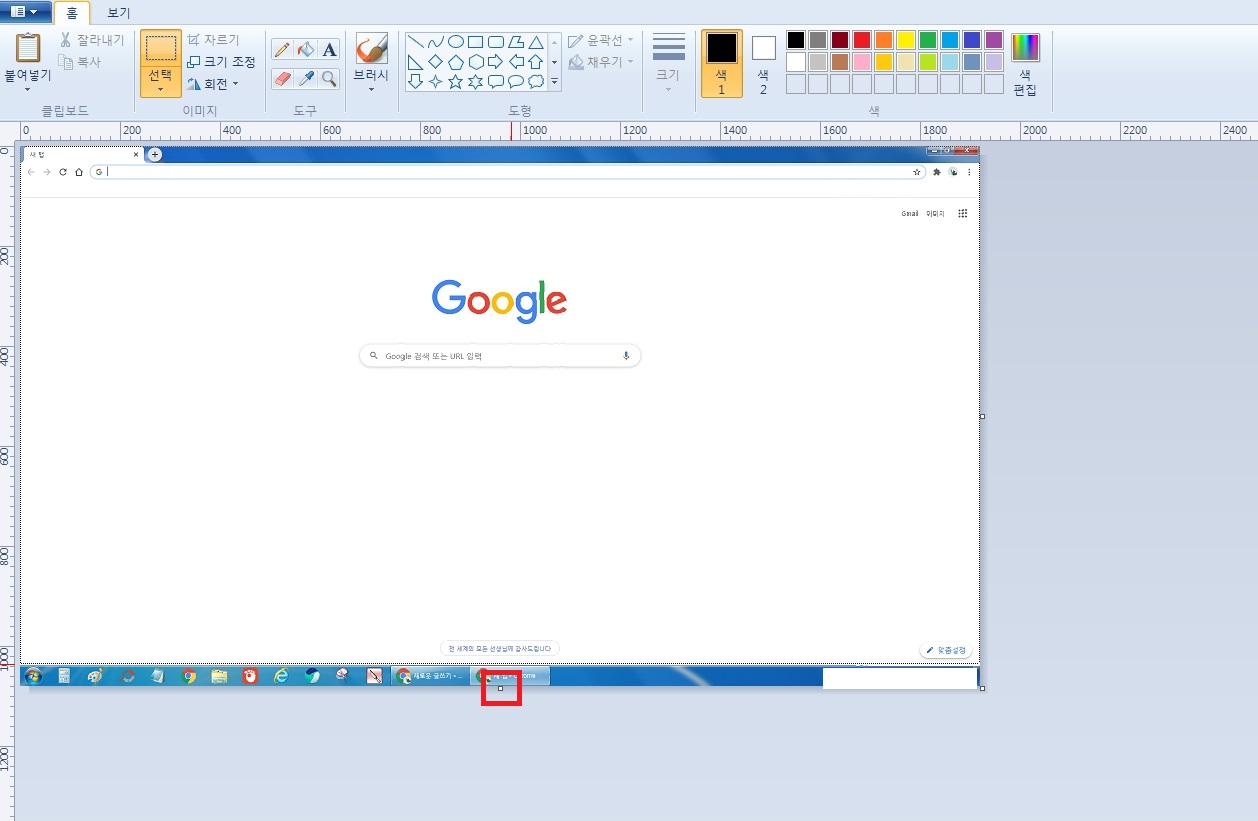Pick the dark red color swatch
This screenshot has height=821, width=1258.
click(x=839, y=40)
